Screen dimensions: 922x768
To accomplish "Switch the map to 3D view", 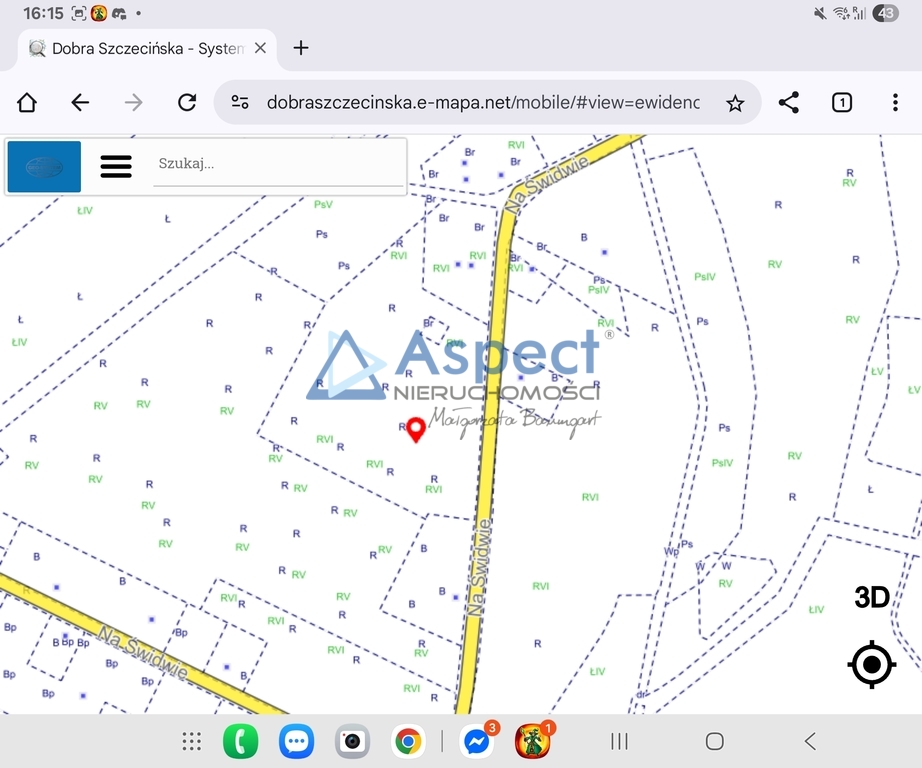I will [x=871, y=597].
